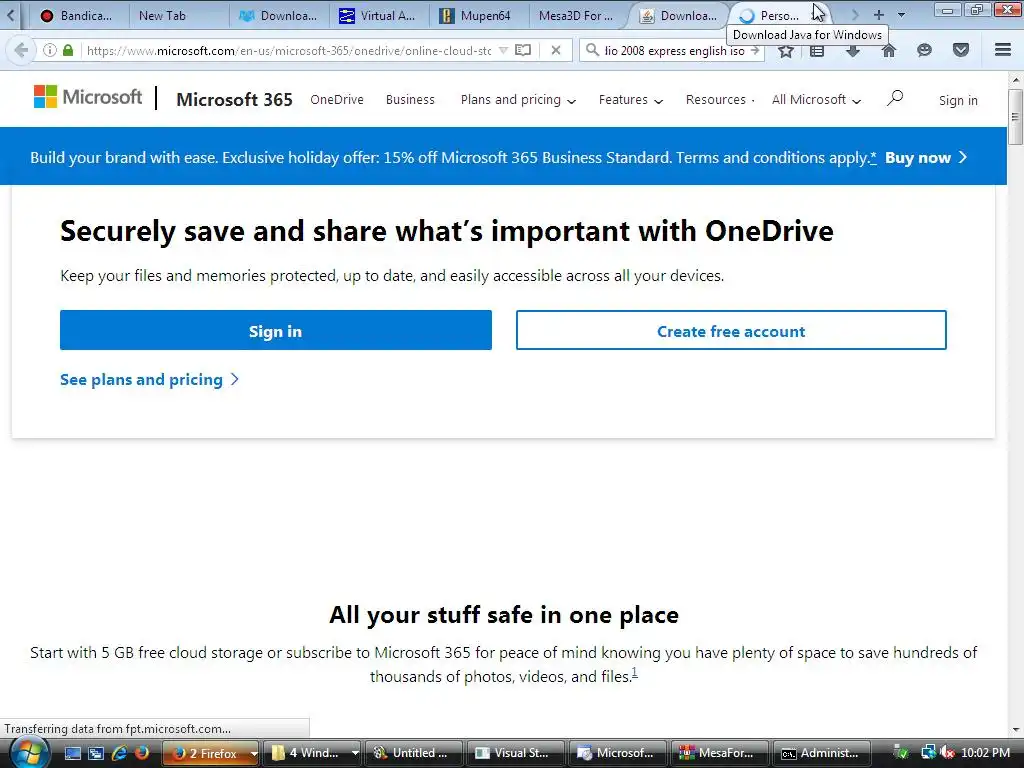Open a new tab with plus button
The height and width of the screenshot is (768, 1024).
[878, 14]
